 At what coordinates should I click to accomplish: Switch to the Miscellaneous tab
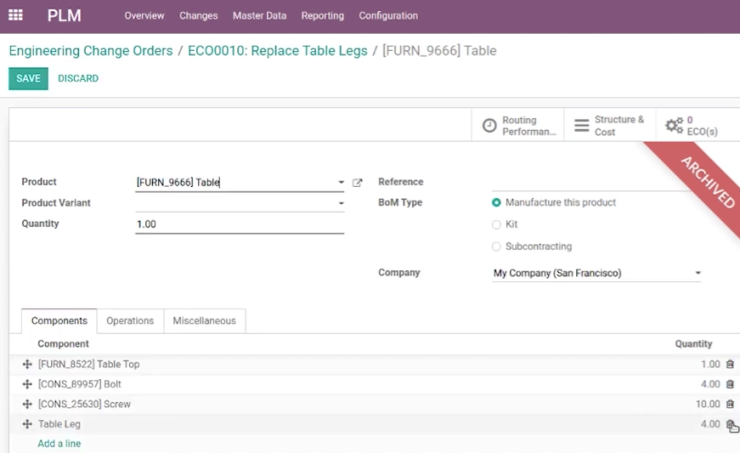click(204, 321)
